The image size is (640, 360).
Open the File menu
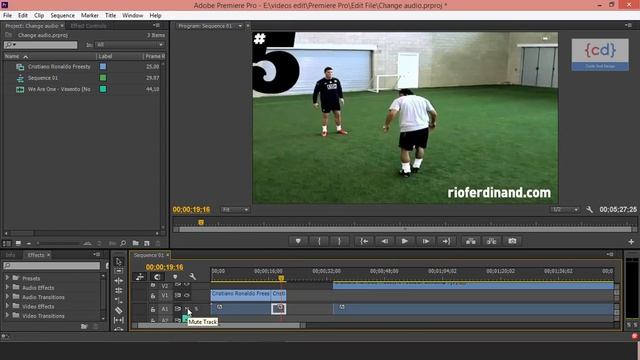(7, 16)
